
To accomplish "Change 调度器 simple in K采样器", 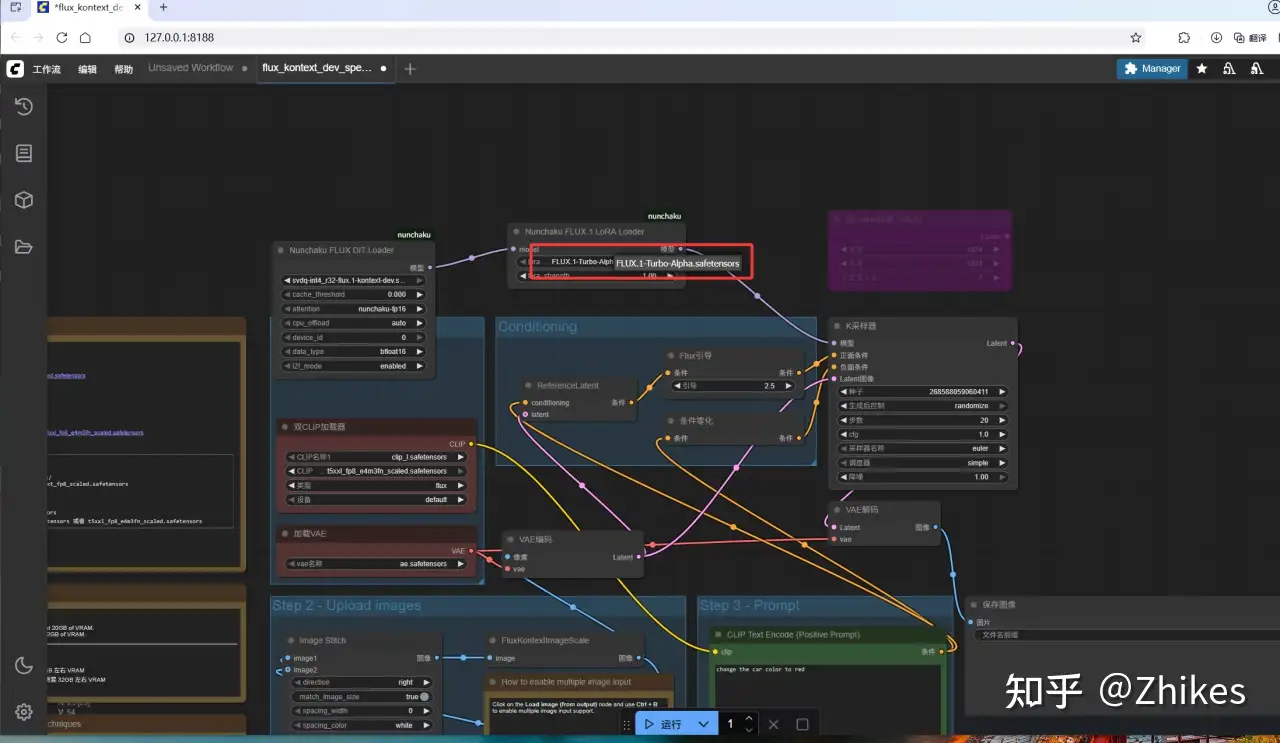I will click(x=924, y=463).
